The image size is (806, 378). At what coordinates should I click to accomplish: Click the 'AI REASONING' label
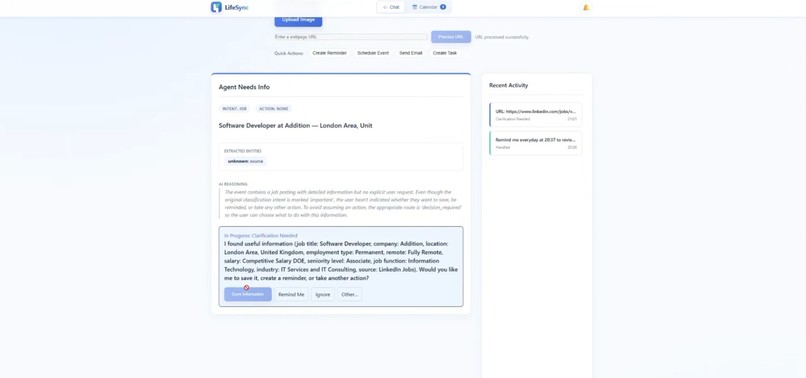[x=233, y=184]
